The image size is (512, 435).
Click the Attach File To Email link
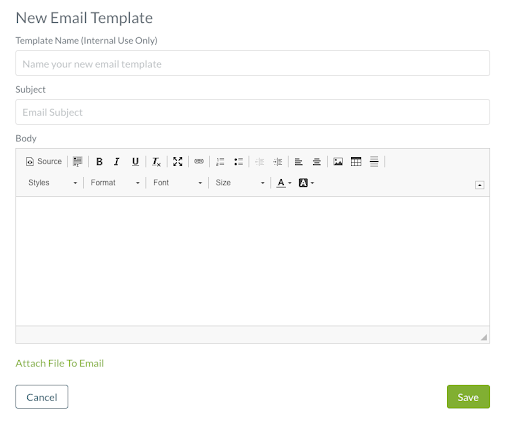[60, 363]
